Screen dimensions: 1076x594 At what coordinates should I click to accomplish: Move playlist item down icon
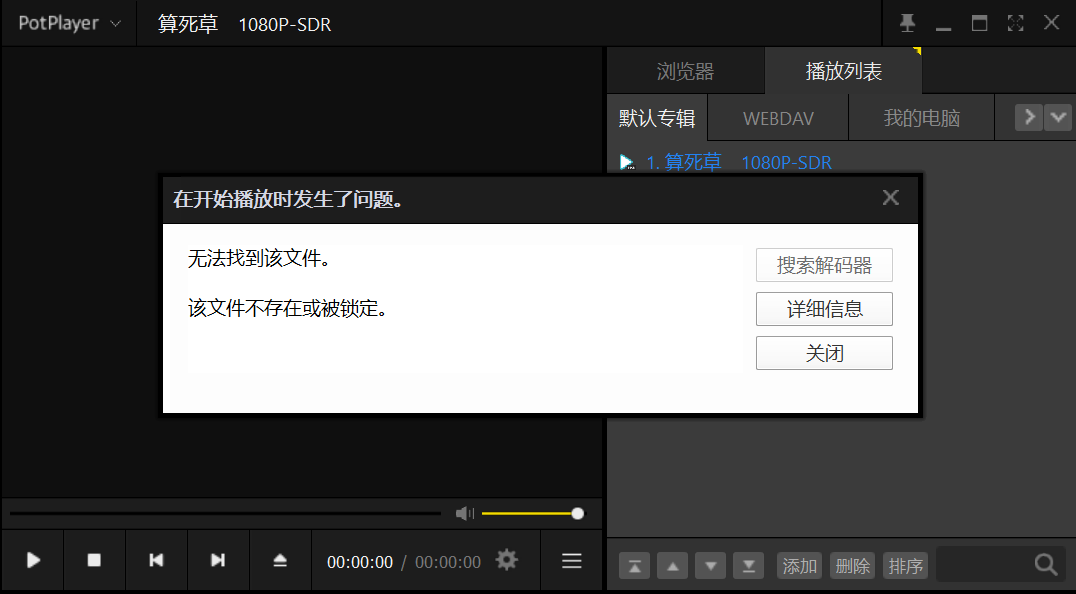710,565
